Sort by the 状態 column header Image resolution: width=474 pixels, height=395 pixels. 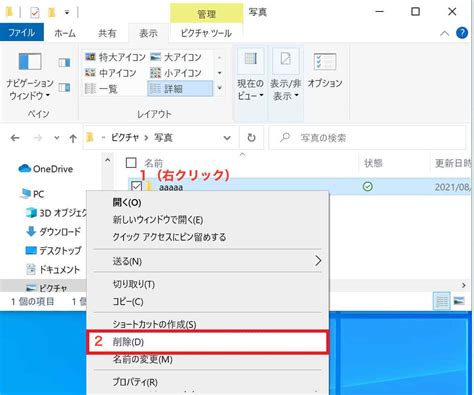(373, 163)
